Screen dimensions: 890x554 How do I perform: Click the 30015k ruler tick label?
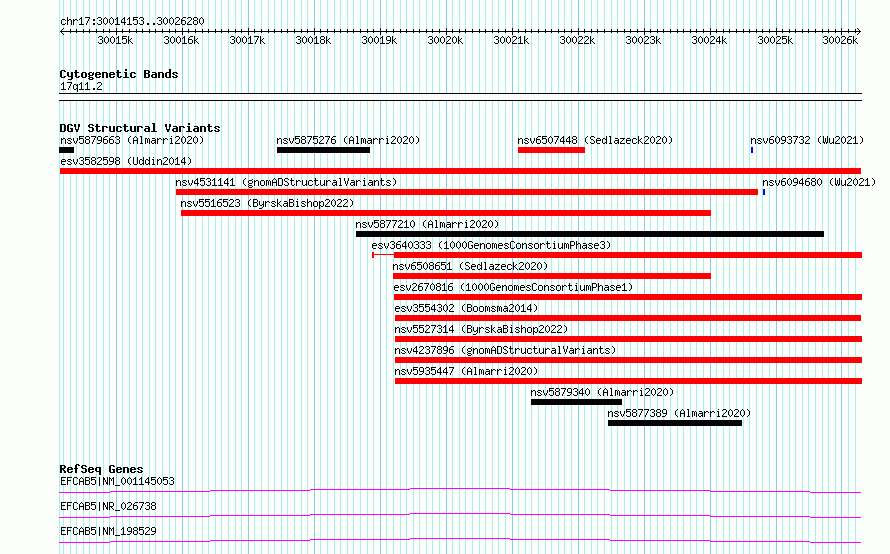coord(115,40)
